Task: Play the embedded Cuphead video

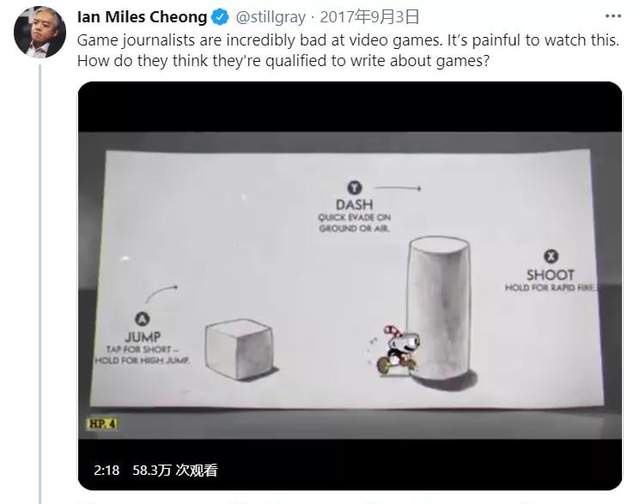Action: [350, 286]
